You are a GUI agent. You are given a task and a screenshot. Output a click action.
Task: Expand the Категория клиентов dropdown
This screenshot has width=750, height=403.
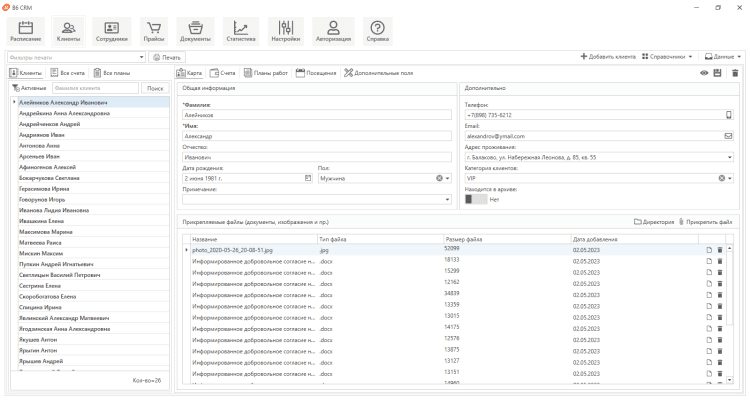click(x=731, y=178)
